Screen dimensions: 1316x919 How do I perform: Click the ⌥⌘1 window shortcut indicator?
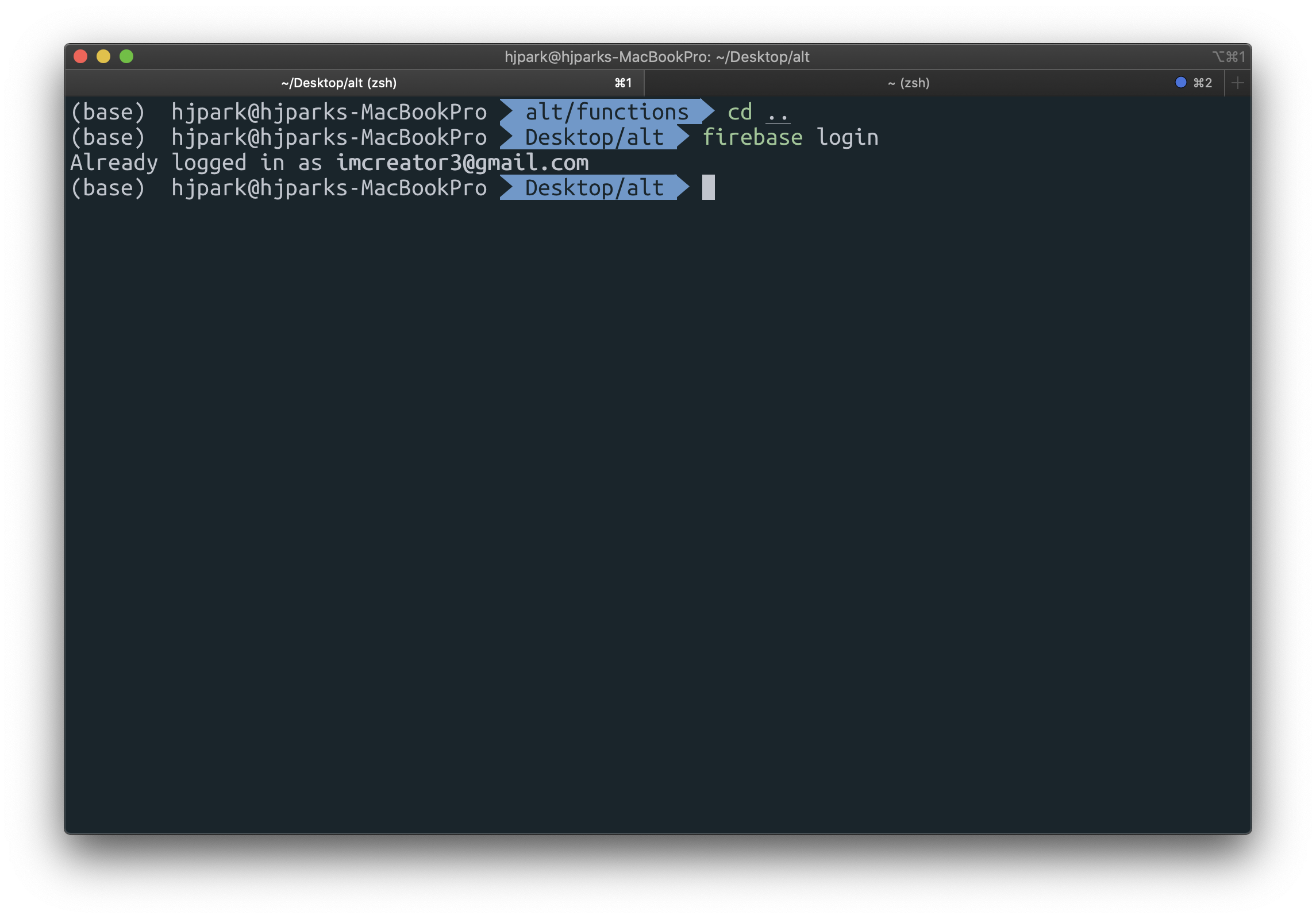point(1229,57)
